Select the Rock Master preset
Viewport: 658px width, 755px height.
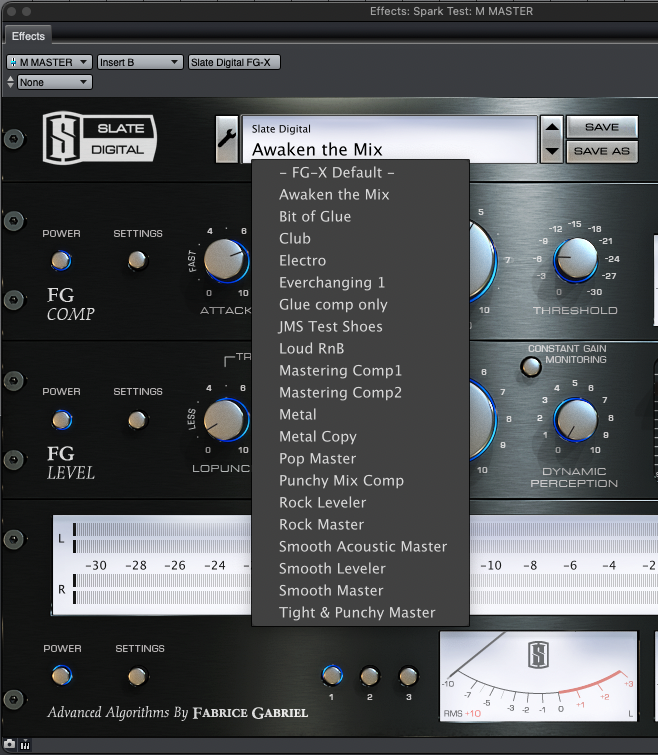coord(360,524)
